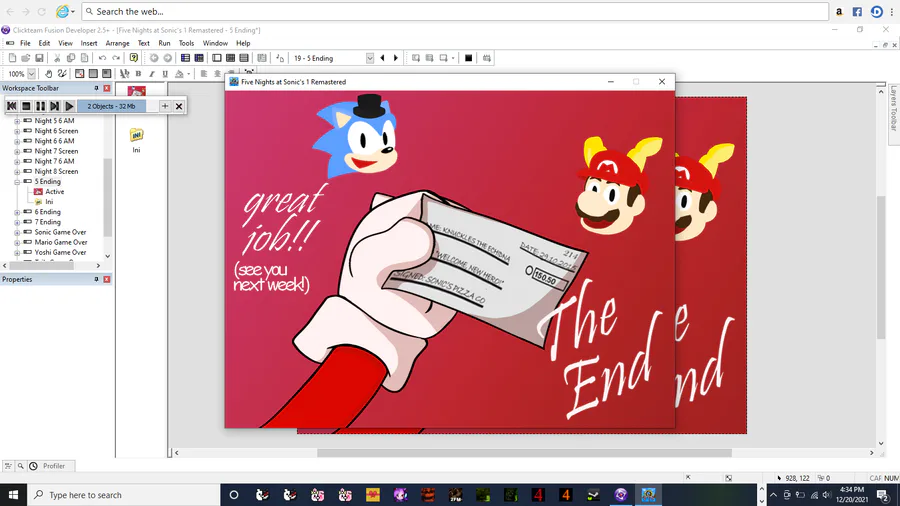
Task: Rewind the running application
Action: point(11,106)
